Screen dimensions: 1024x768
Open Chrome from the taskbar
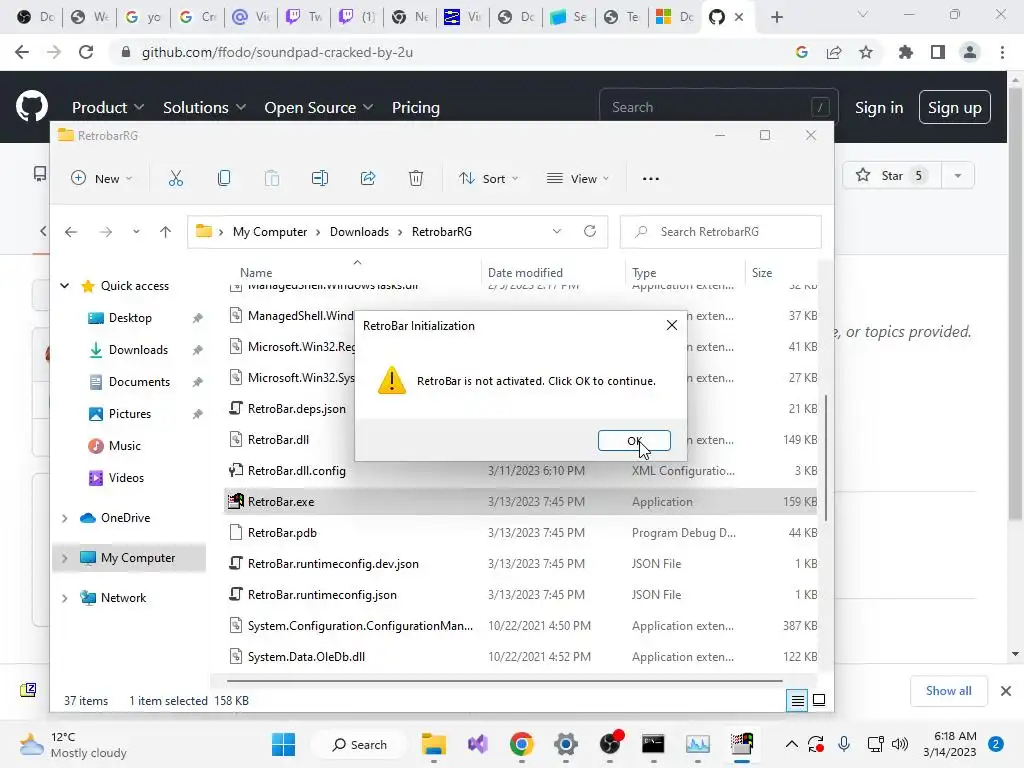pyautogui.click(x=521, y=744)
